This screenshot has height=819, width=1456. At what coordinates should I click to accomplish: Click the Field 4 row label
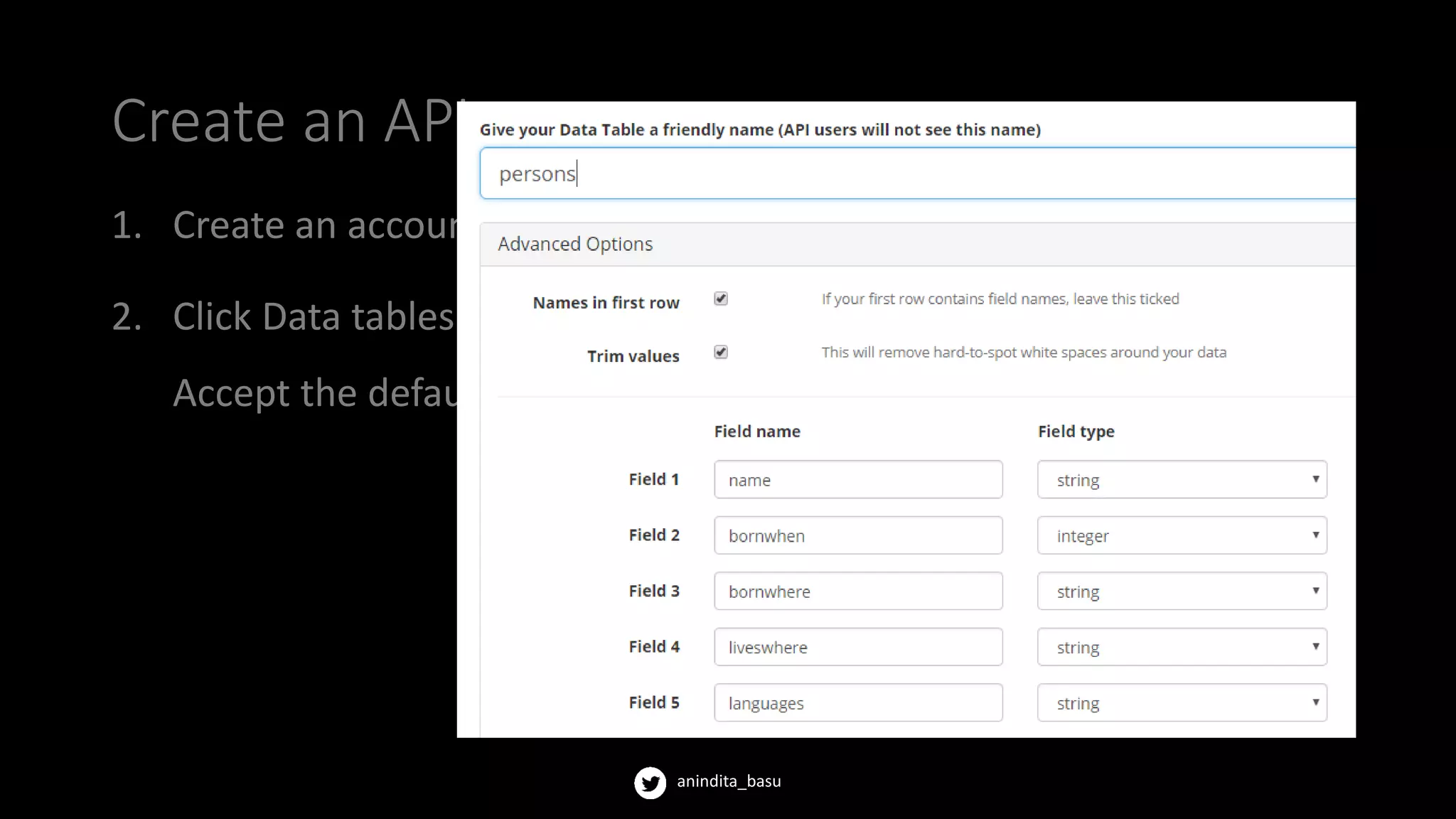(653, 646)
